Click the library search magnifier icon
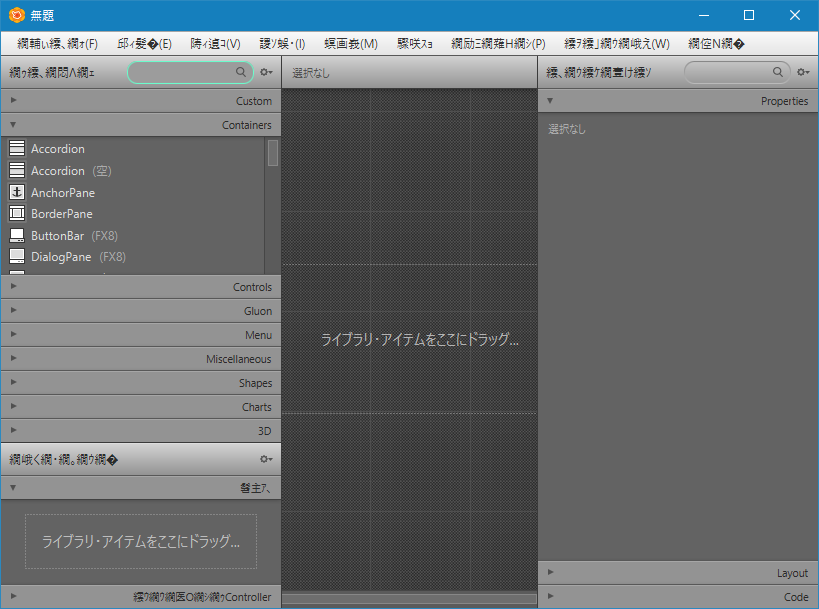The image size is (819, 609). coord(240,72)
